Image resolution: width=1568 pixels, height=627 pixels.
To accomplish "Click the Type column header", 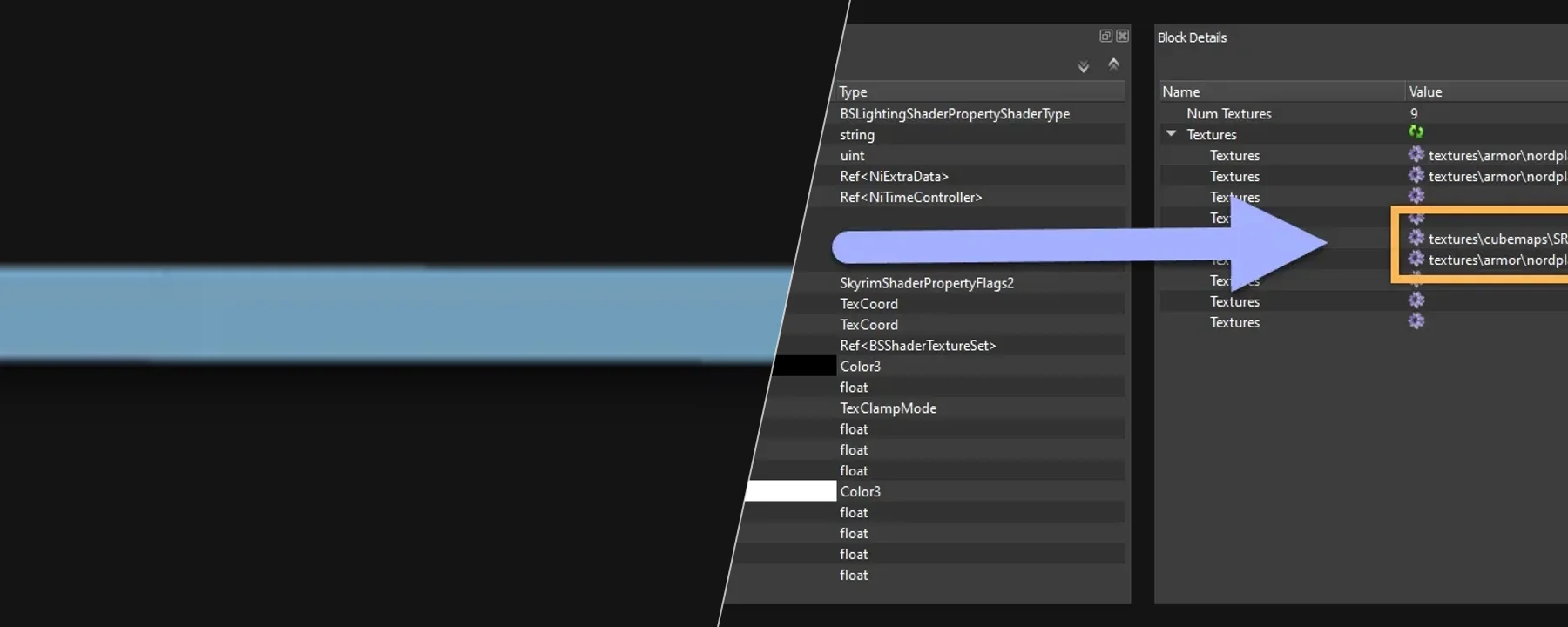I will (x=981, y=91).
